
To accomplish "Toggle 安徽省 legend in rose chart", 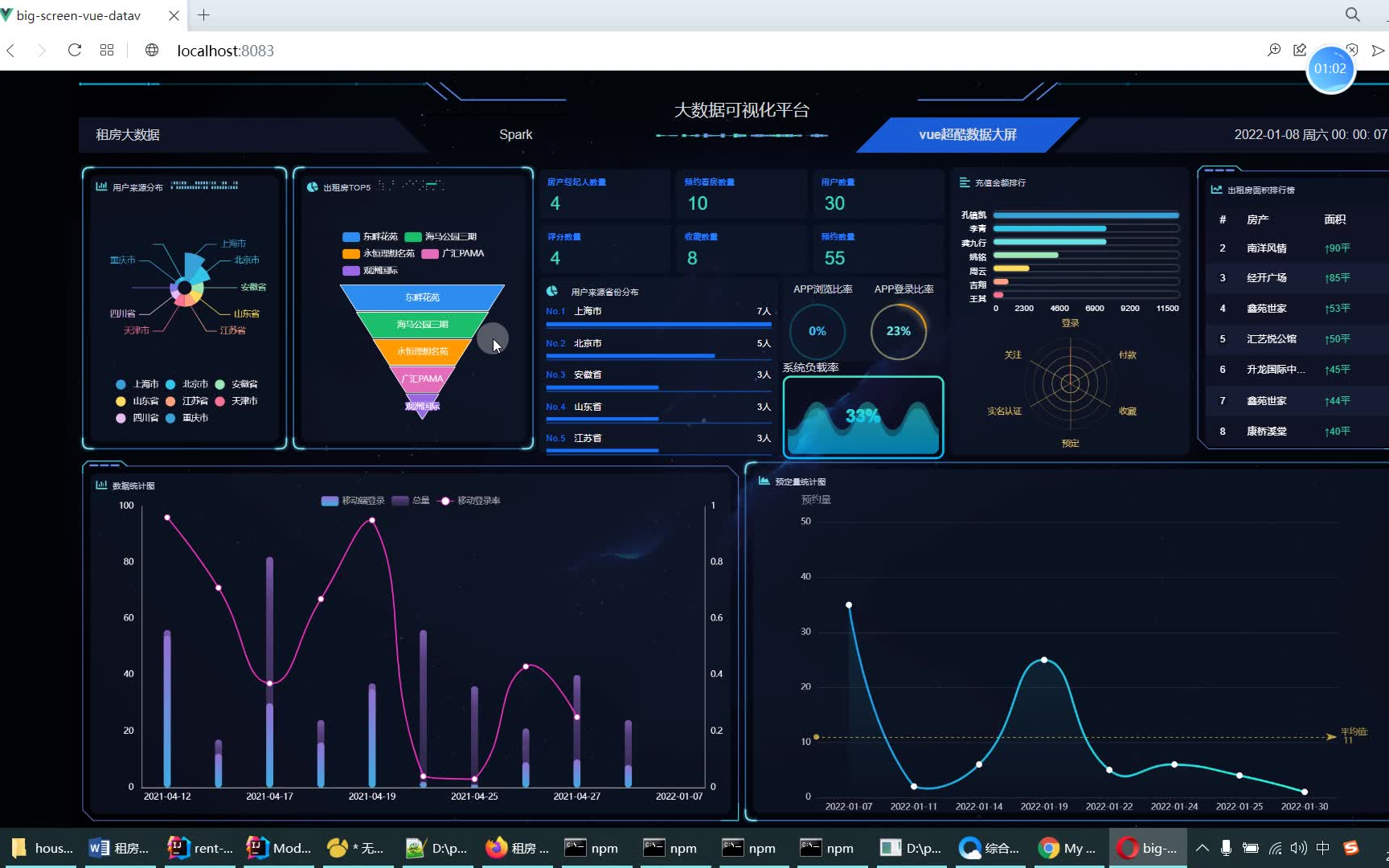I will (236, 384).
